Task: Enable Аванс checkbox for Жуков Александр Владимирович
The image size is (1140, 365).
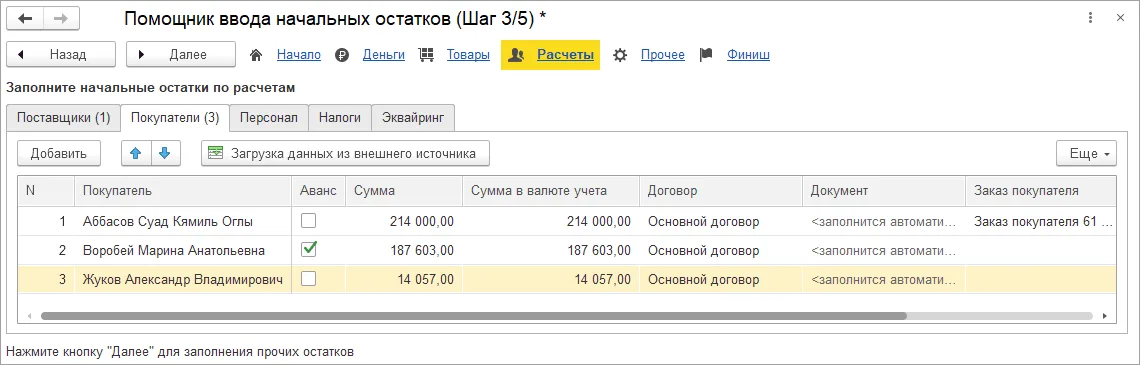Action: coord(309,278)
